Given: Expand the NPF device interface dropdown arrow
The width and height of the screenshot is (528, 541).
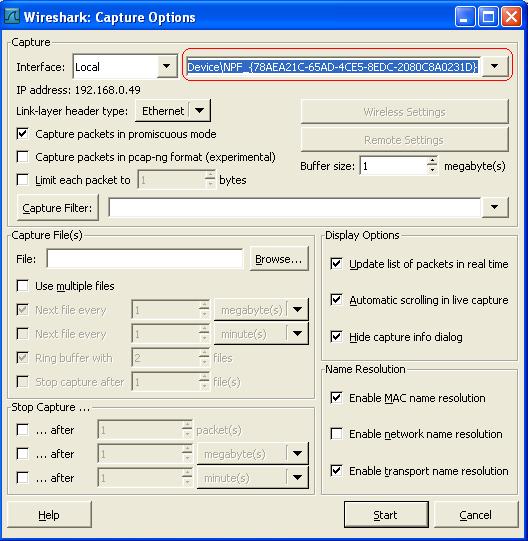Looking at the screenshot, I should click(495, 66).
